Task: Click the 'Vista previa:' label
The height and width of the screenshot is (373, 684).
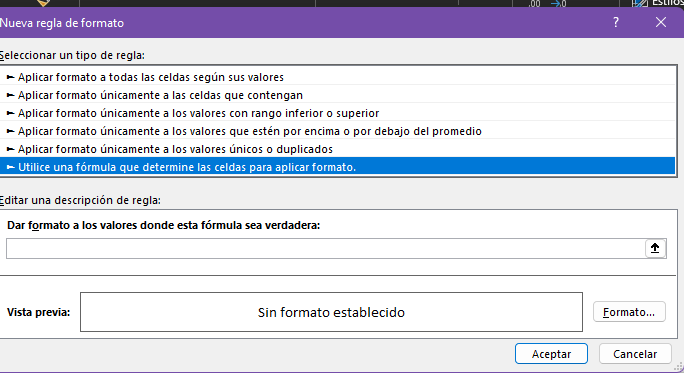Action: click(x=38, y=312)
